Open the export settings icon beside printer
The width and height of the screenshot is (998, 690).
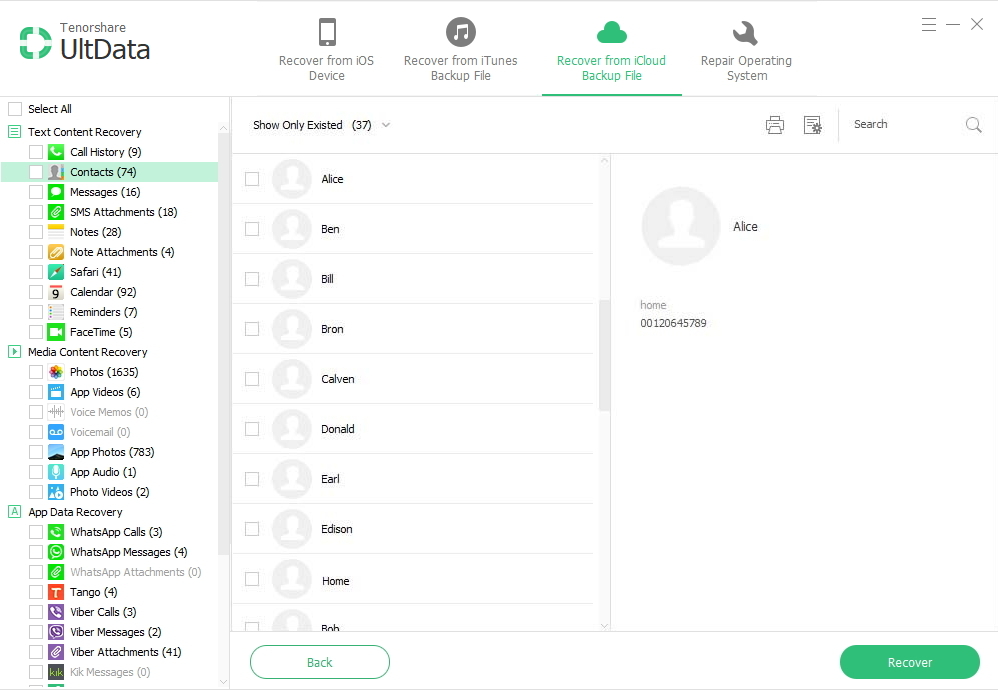click(812, 125)
